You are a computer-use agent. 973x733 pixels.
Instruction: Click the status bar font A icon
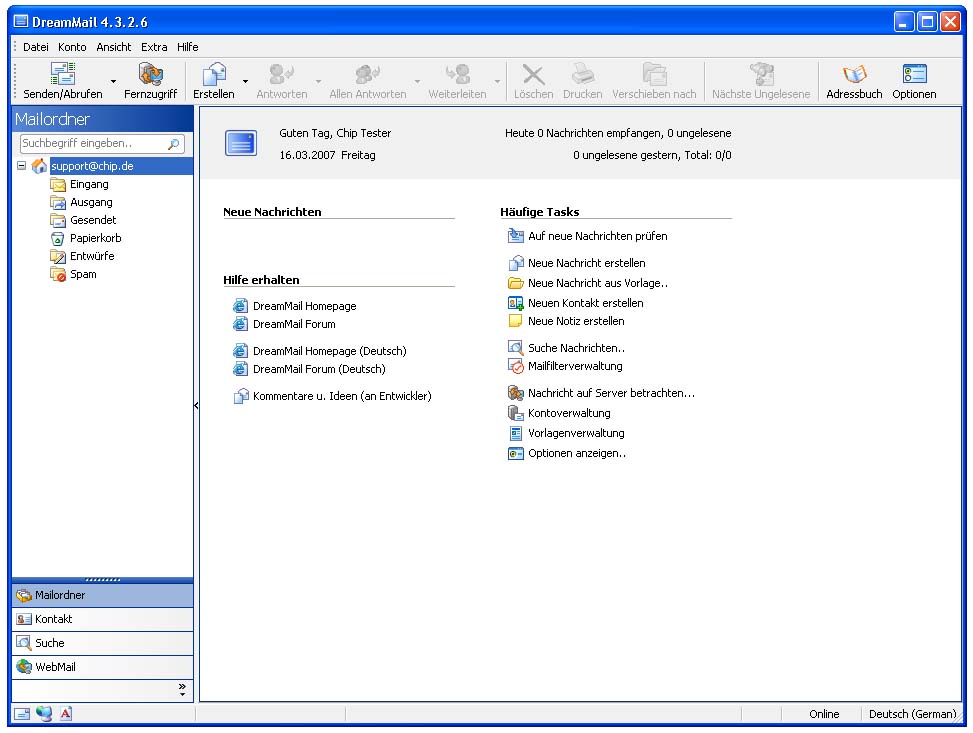pos(66,714)
